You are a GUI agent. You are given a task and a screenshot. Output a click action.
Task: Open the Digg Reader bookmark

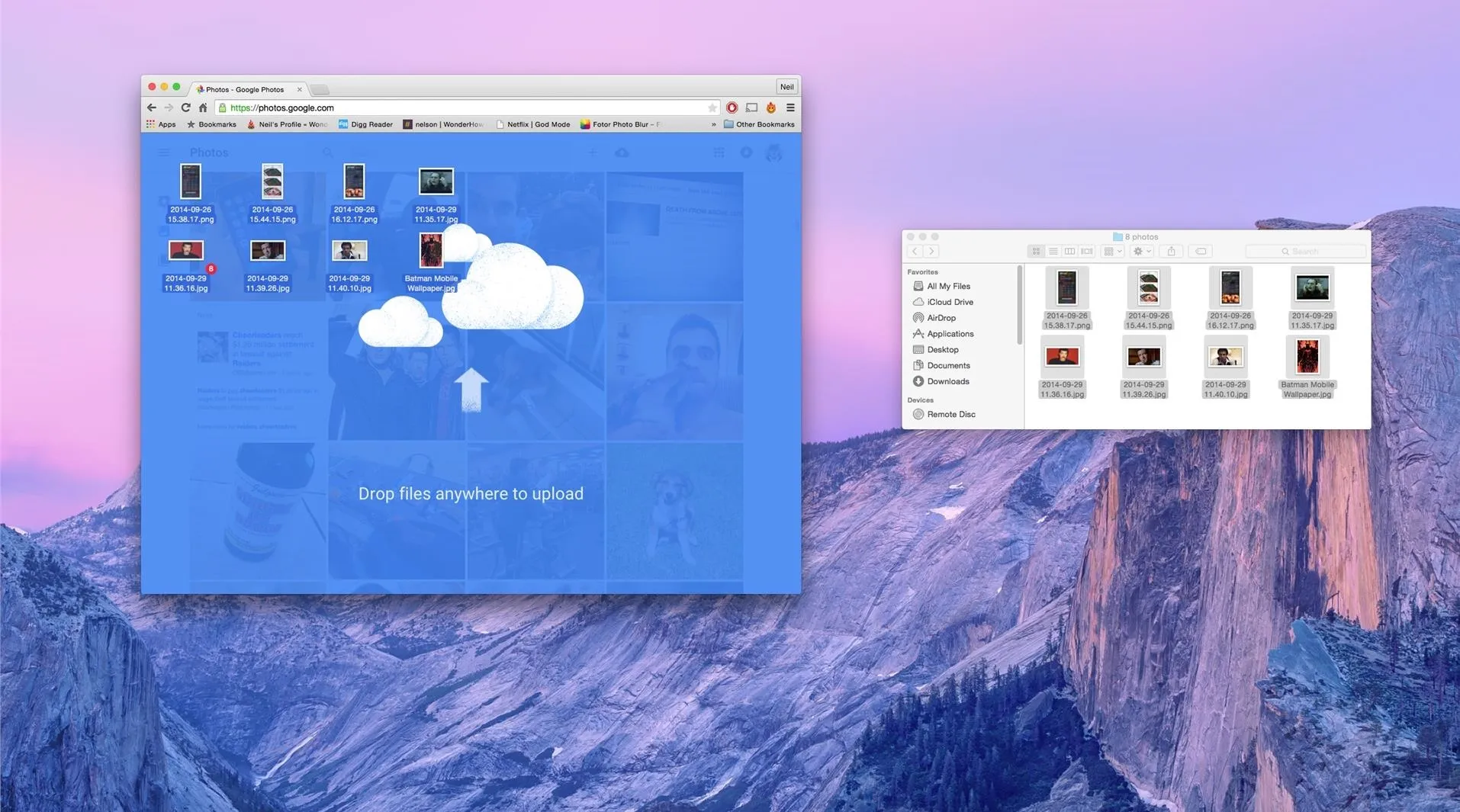[365, 124]
